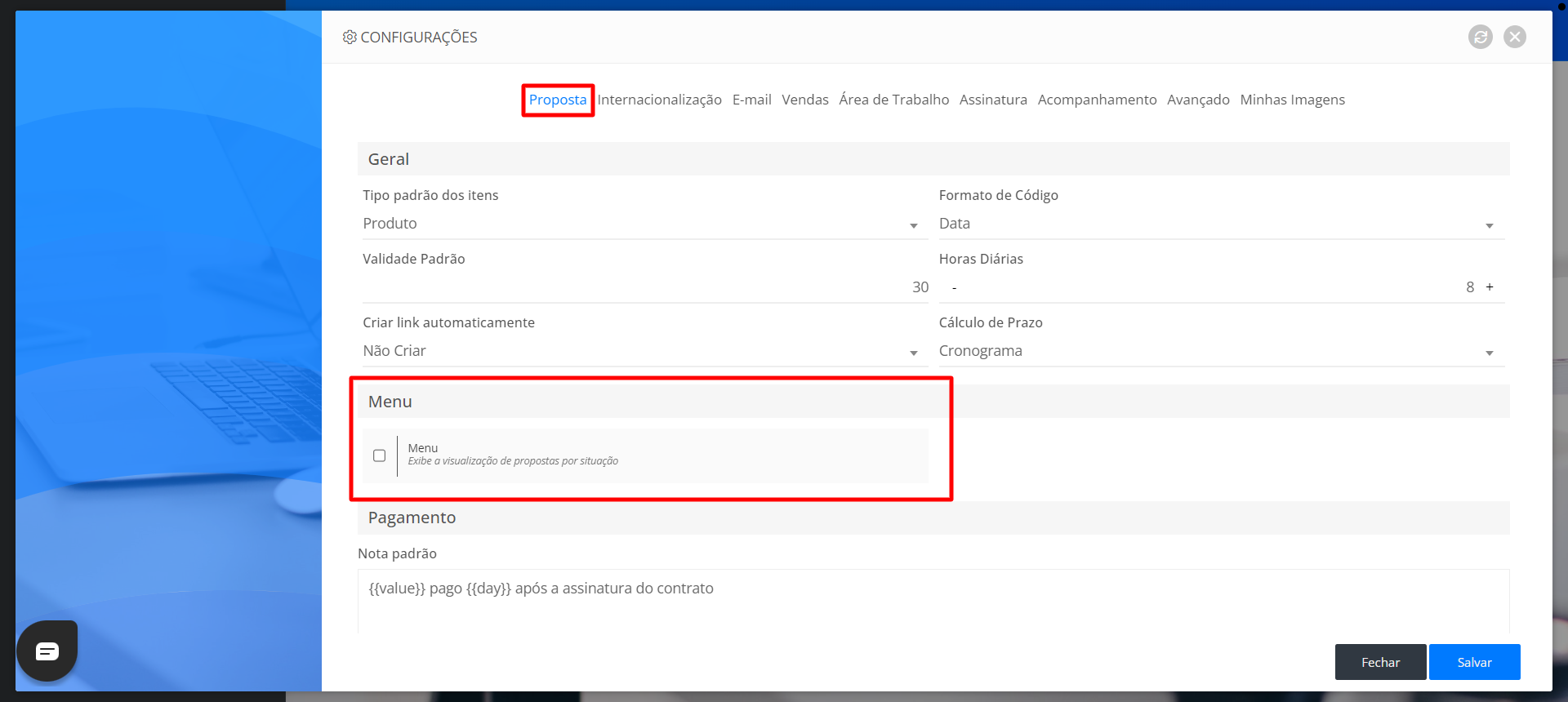
Task: Select the Avançado tab
Action: click(x=1198, y=100)
